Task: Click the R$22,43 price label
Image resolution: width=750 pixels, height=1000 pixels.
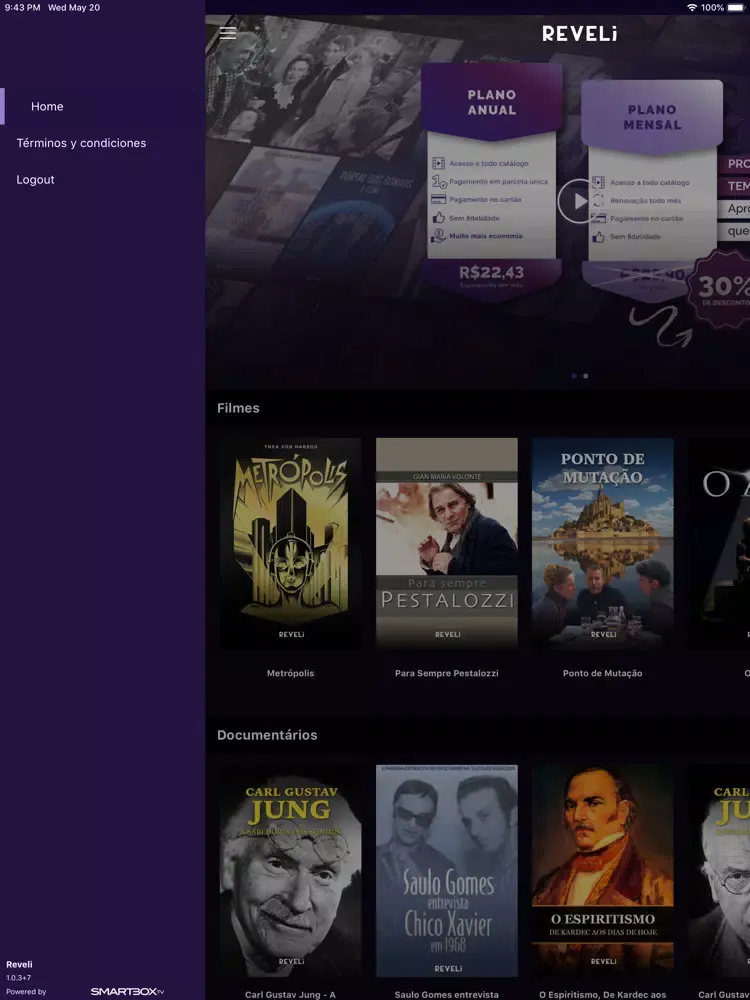Action: tap(491, 273)
